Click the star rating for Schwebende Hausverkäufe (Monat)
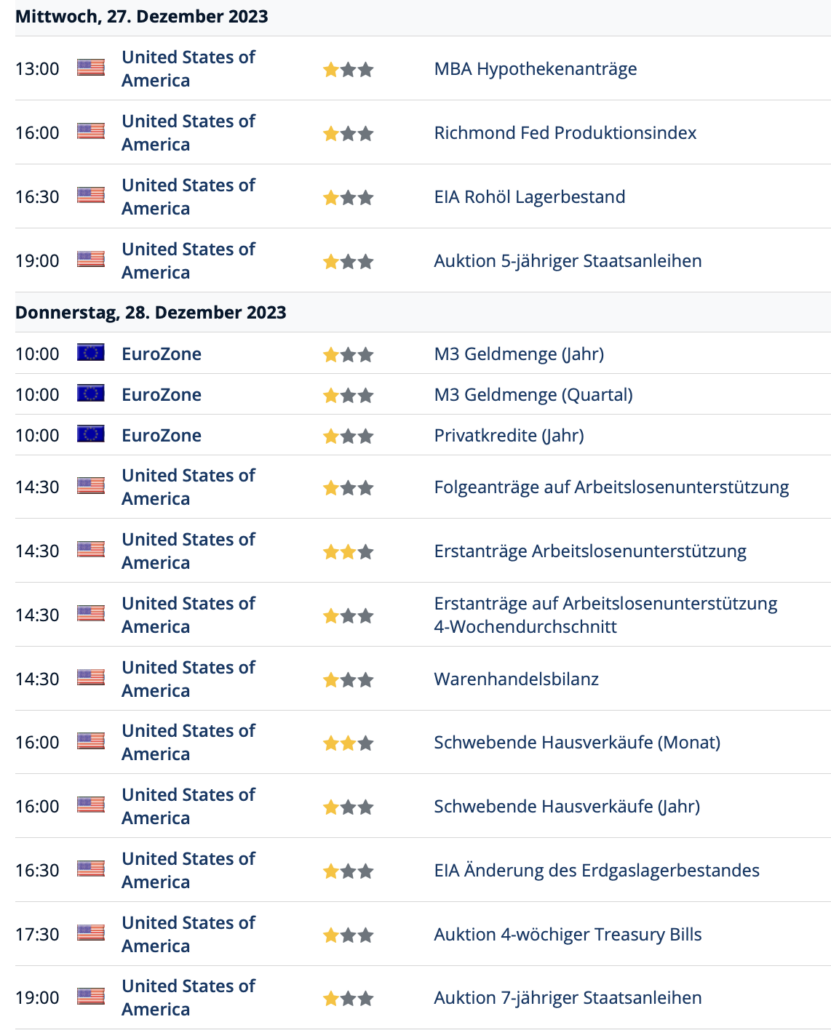Screen dimensions: 831x1030 [x=348, y=743]
